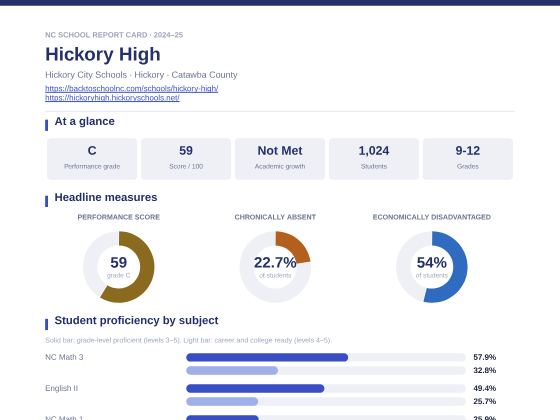Click the NC Math 3 solid proficiency bar
The height and width of the screenshot is (420, 560).
point(267,357)
